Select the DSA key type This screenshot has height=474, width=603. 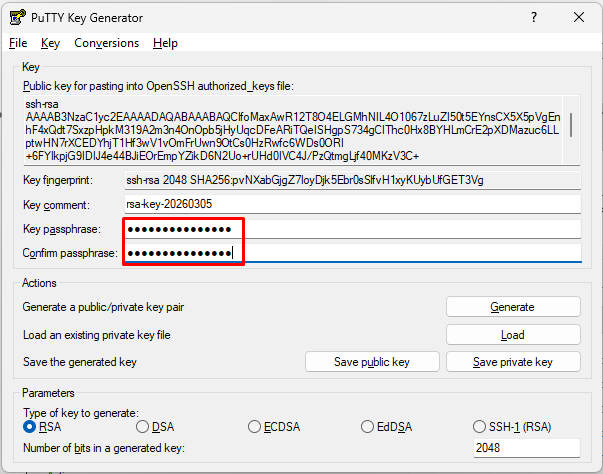(x=143, y=427)
